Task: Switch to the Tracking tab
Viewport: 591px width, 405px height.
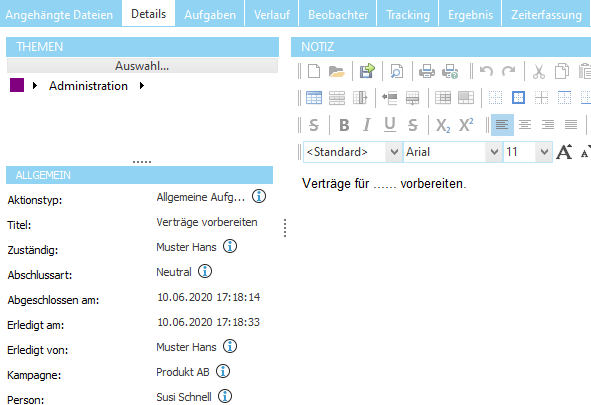Action: 408,14
